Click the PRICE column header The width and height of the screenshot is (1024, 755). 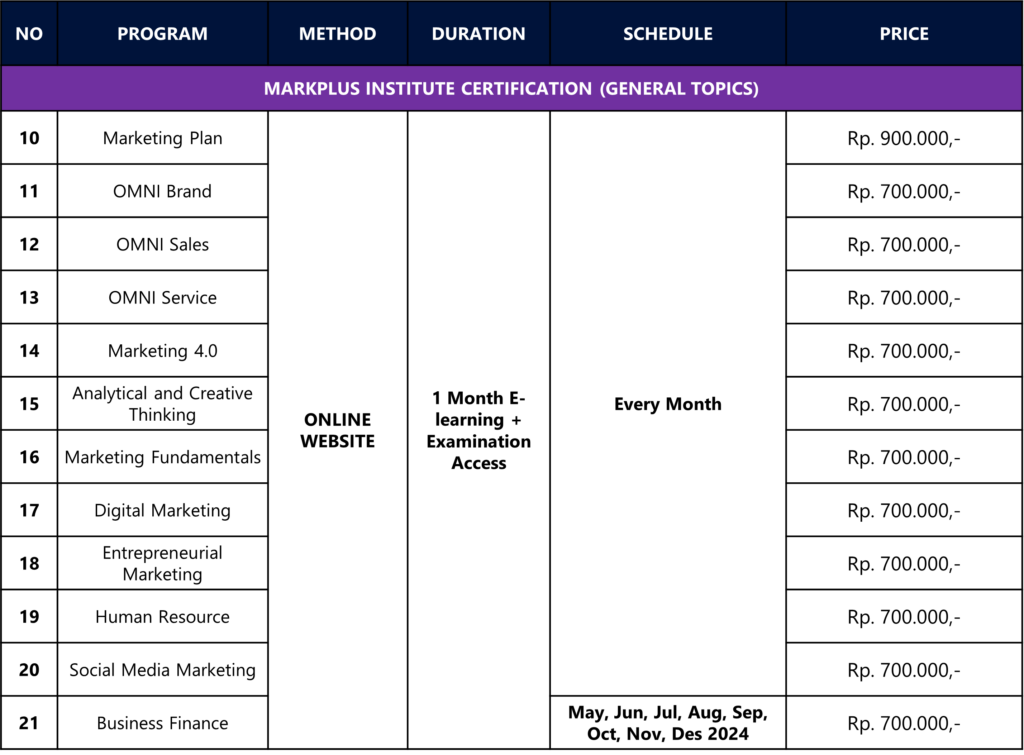pos(904,34)
